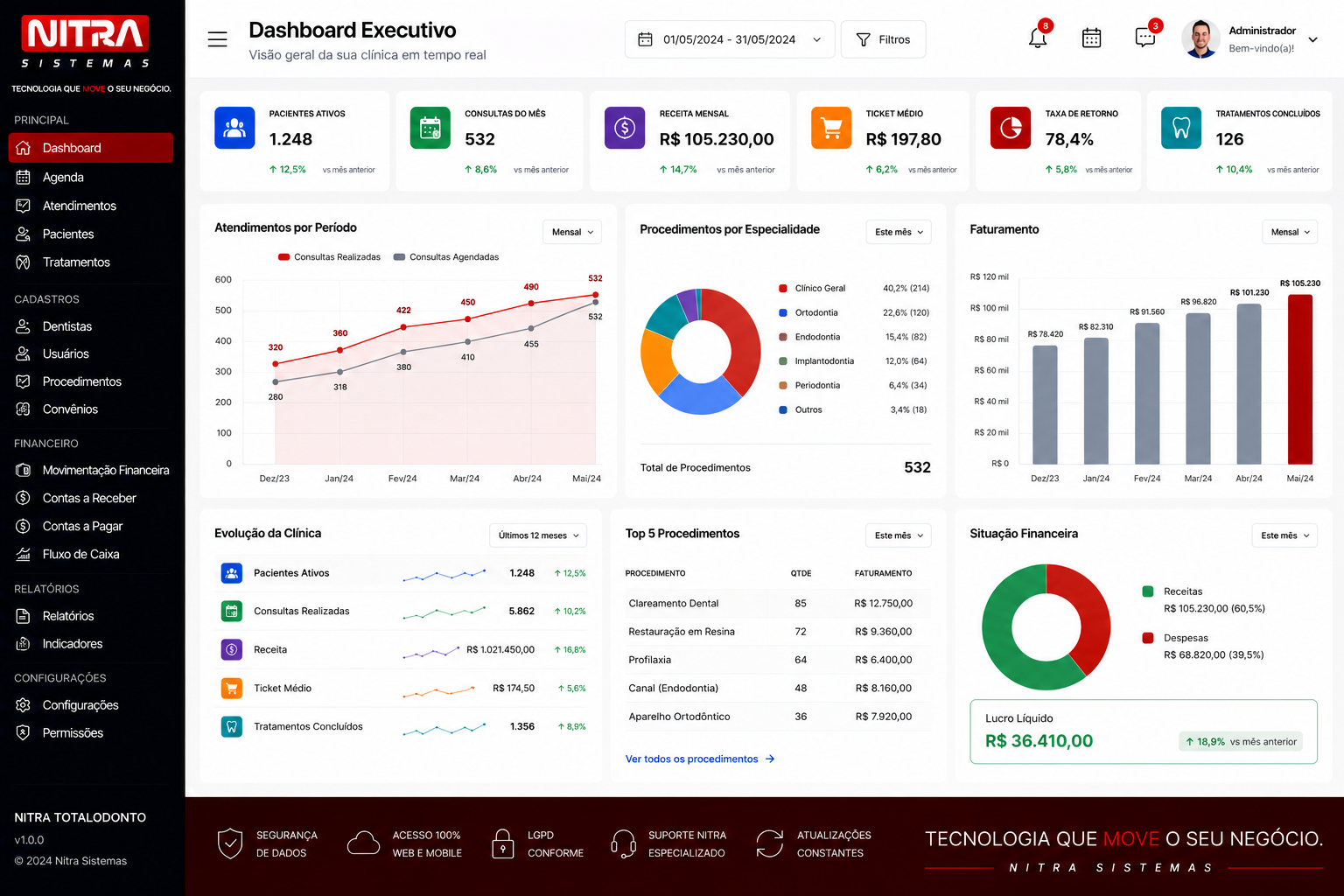Toggle Consultas Agendadas legend in chart
Image resolution: width=1344 pixels, height=896 pixels.
[x=446, y=257]
